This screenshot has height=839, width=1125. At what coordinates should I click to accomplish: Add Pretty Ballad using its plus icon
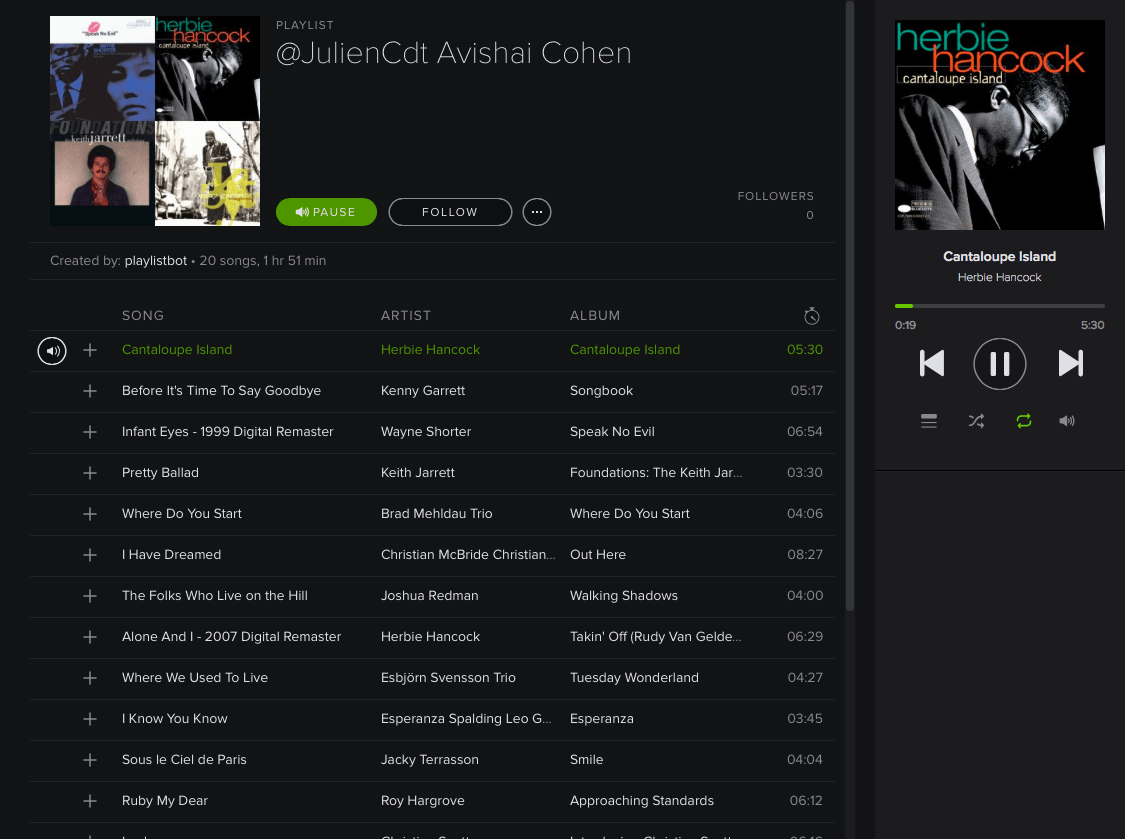point(90,473)
